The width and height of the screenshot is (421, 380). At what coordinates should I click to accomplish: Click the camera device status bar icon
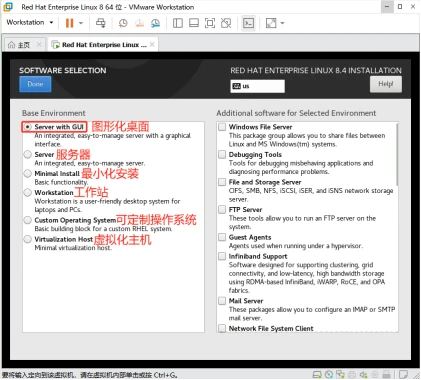375,375
